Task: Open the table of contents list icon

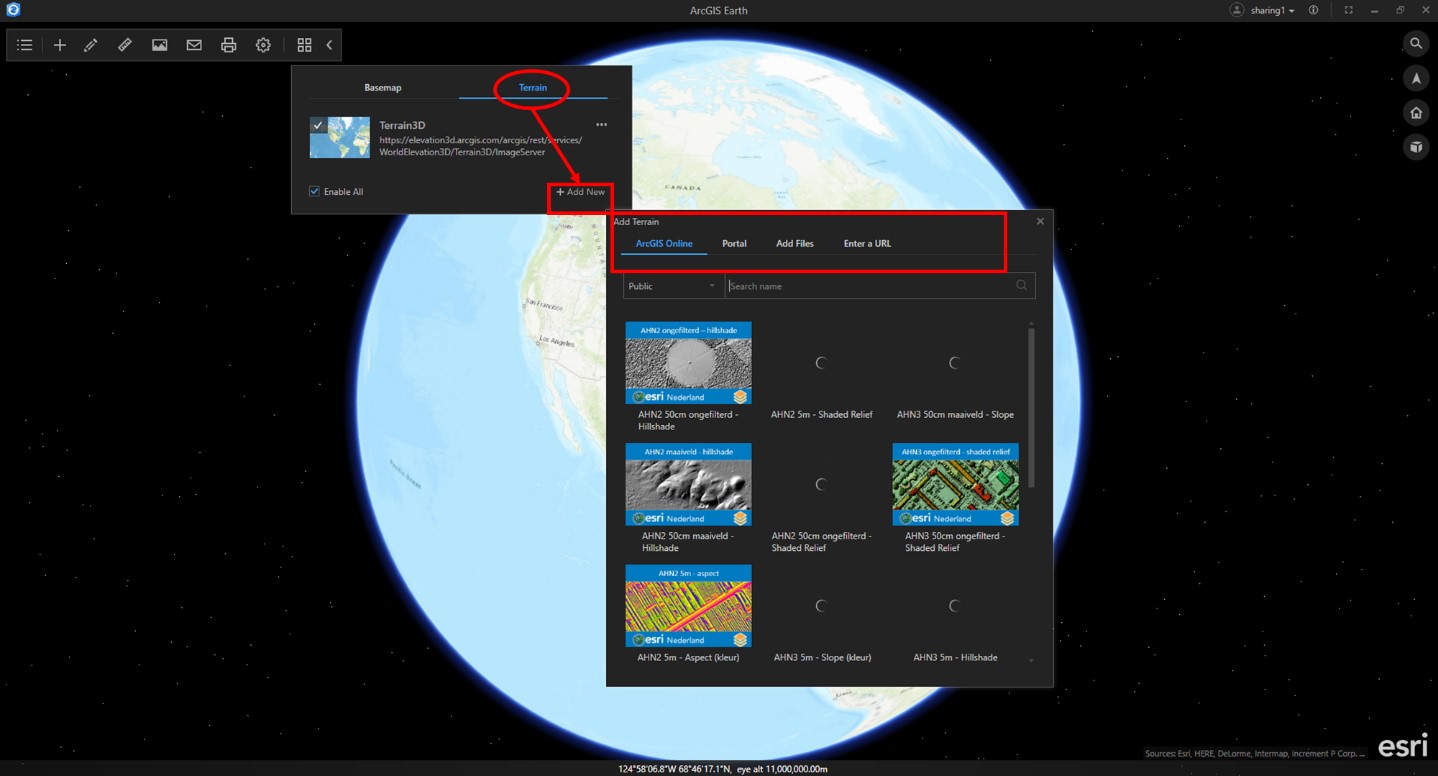Action: coord(25,45)
